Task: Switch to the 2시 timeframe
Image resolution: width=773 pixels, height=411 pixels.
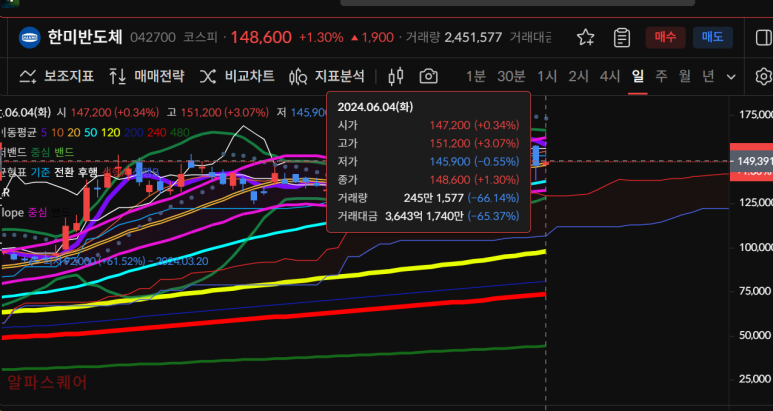Action: click(x=578, y=76)
